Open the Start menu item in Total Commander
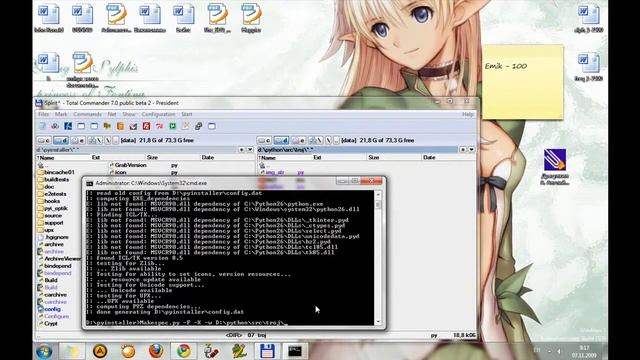The image size is (640, 360). pos(187,114)
